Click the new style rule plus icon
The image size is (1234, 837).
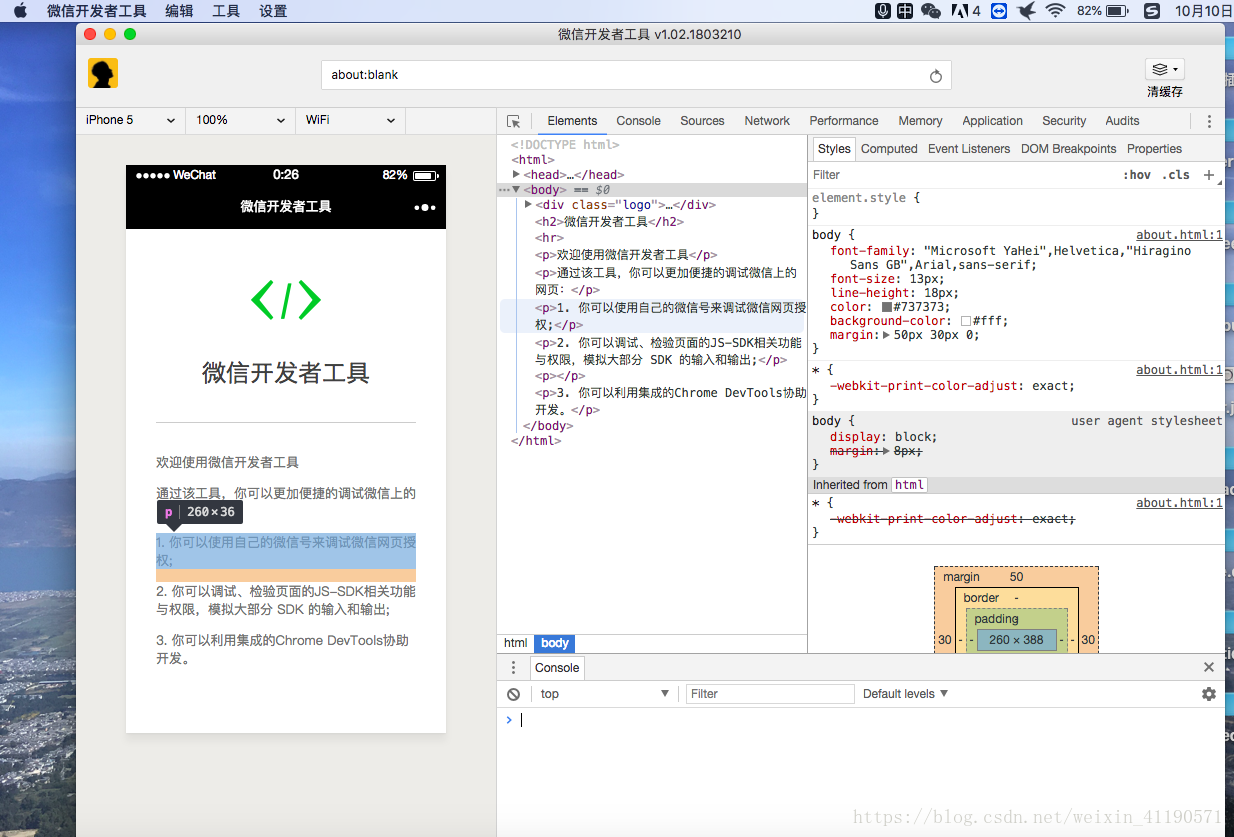[1209, 175]
